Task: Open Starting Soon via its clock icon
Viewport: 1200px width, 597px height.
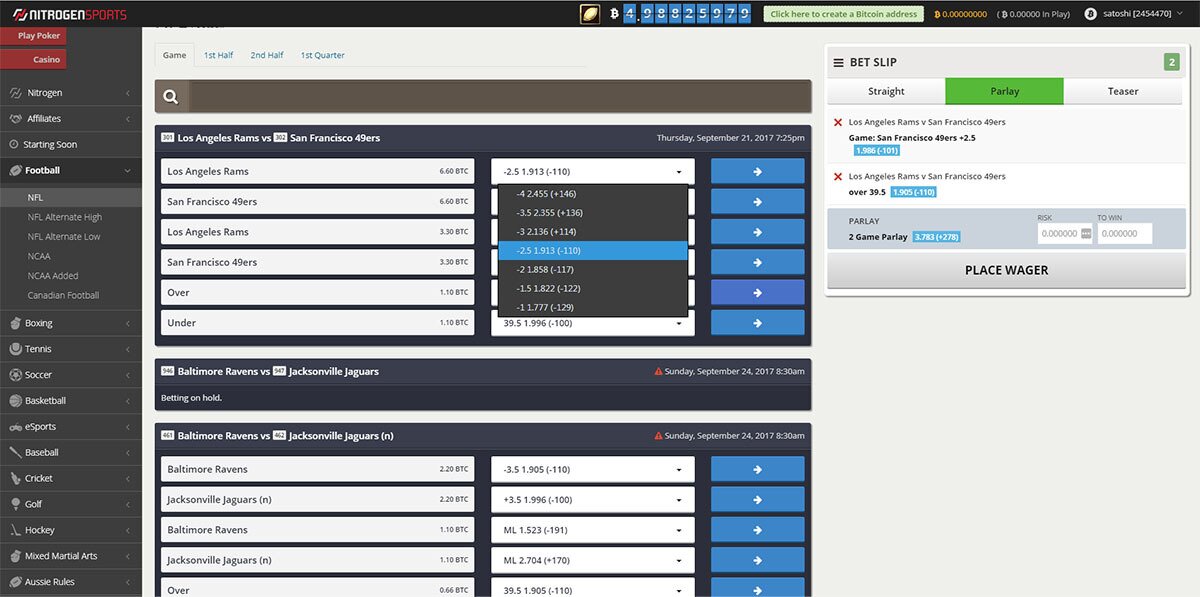Action: [15, 144]
